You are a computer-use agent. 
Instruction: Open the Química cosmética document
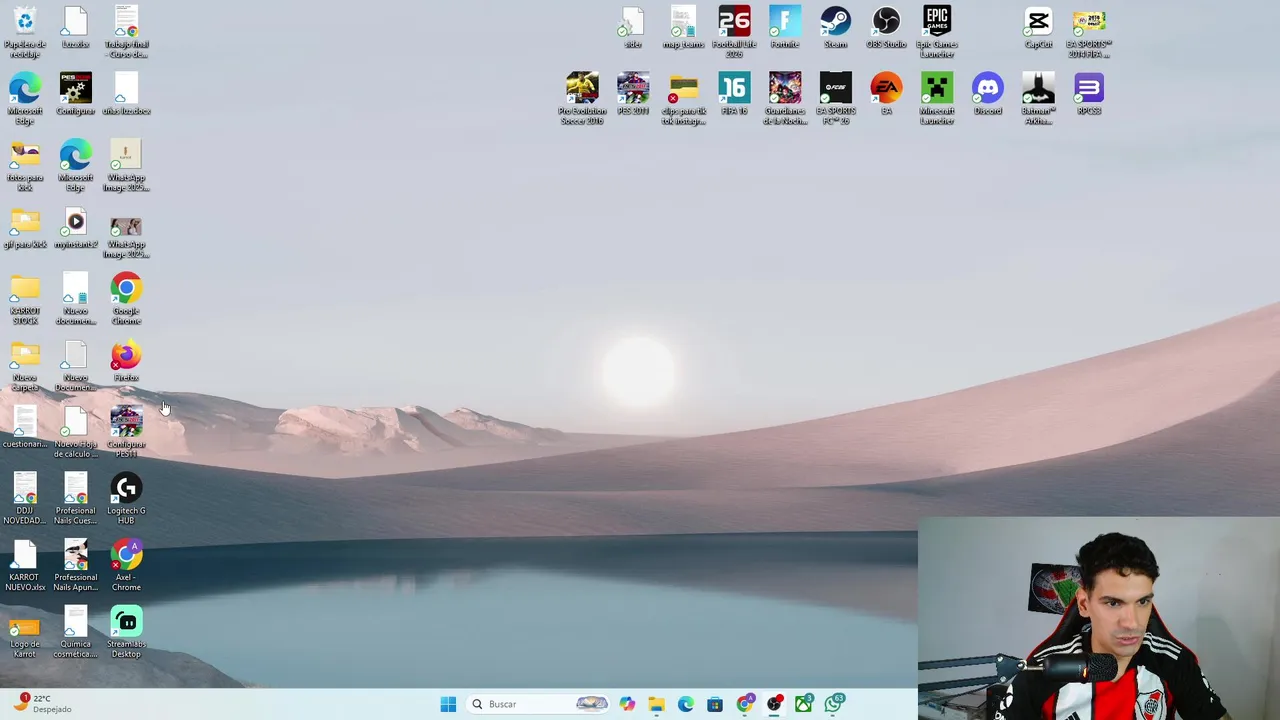click(x=75, y=632)
